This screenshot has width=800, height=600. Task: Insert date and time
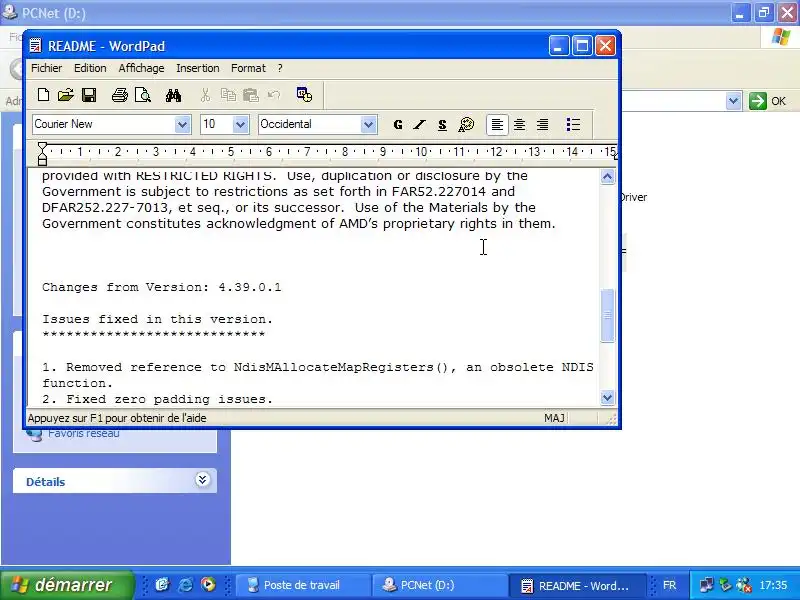click(305, 95)
